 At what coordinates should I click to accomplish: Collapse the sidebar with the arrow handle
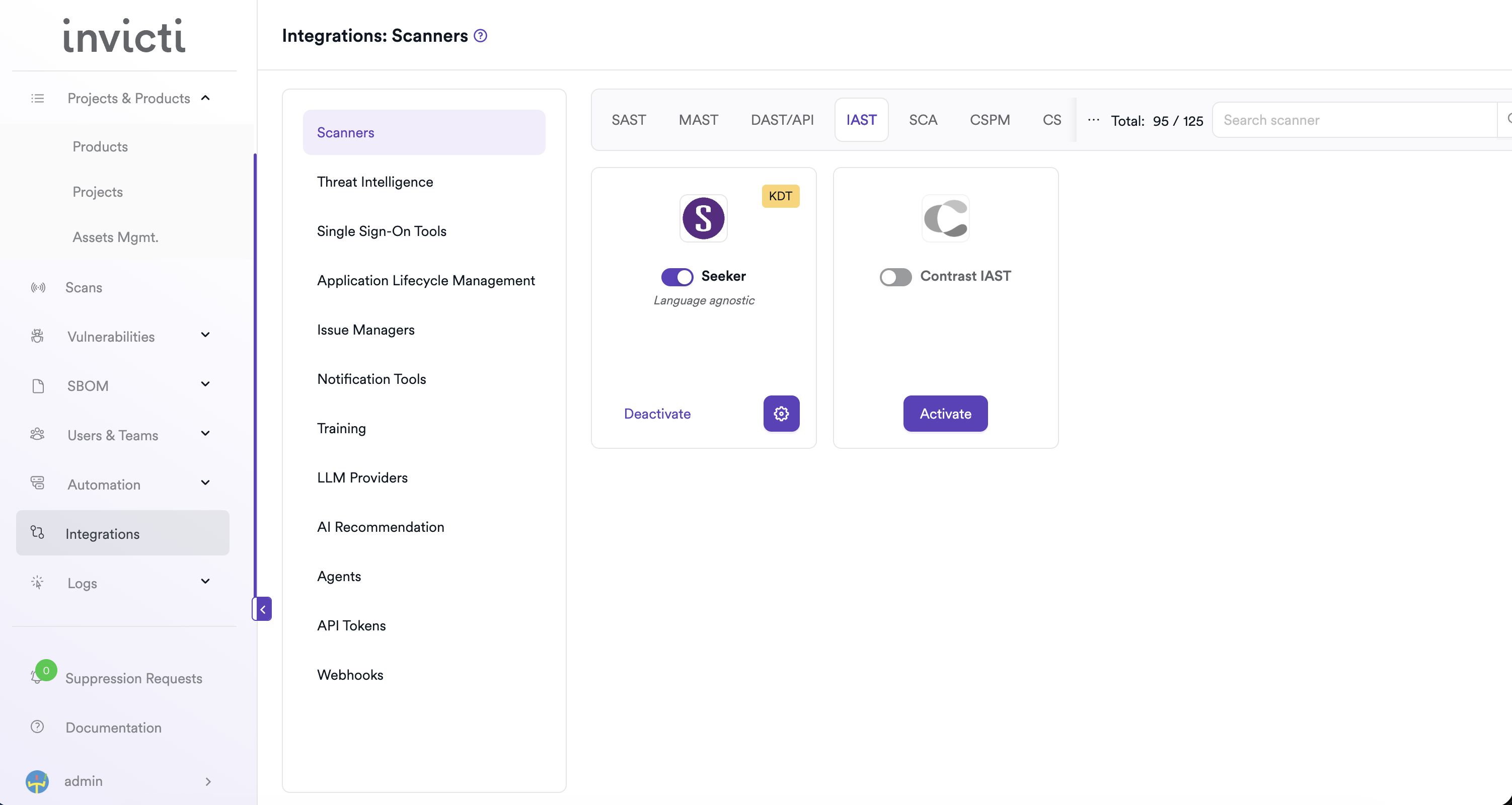coord(262,609)
